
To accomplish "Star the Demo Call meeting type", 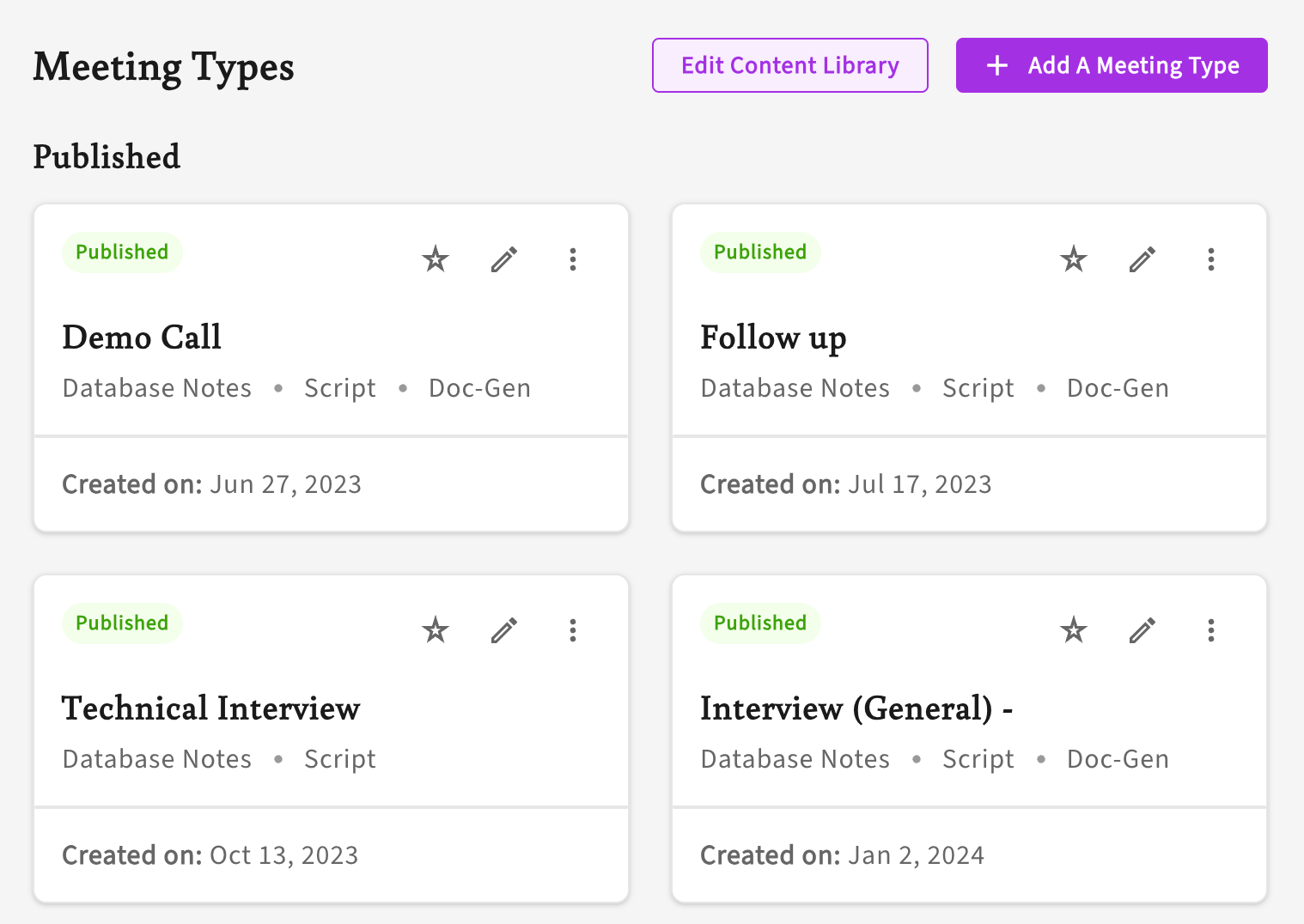I will (436, 259).
